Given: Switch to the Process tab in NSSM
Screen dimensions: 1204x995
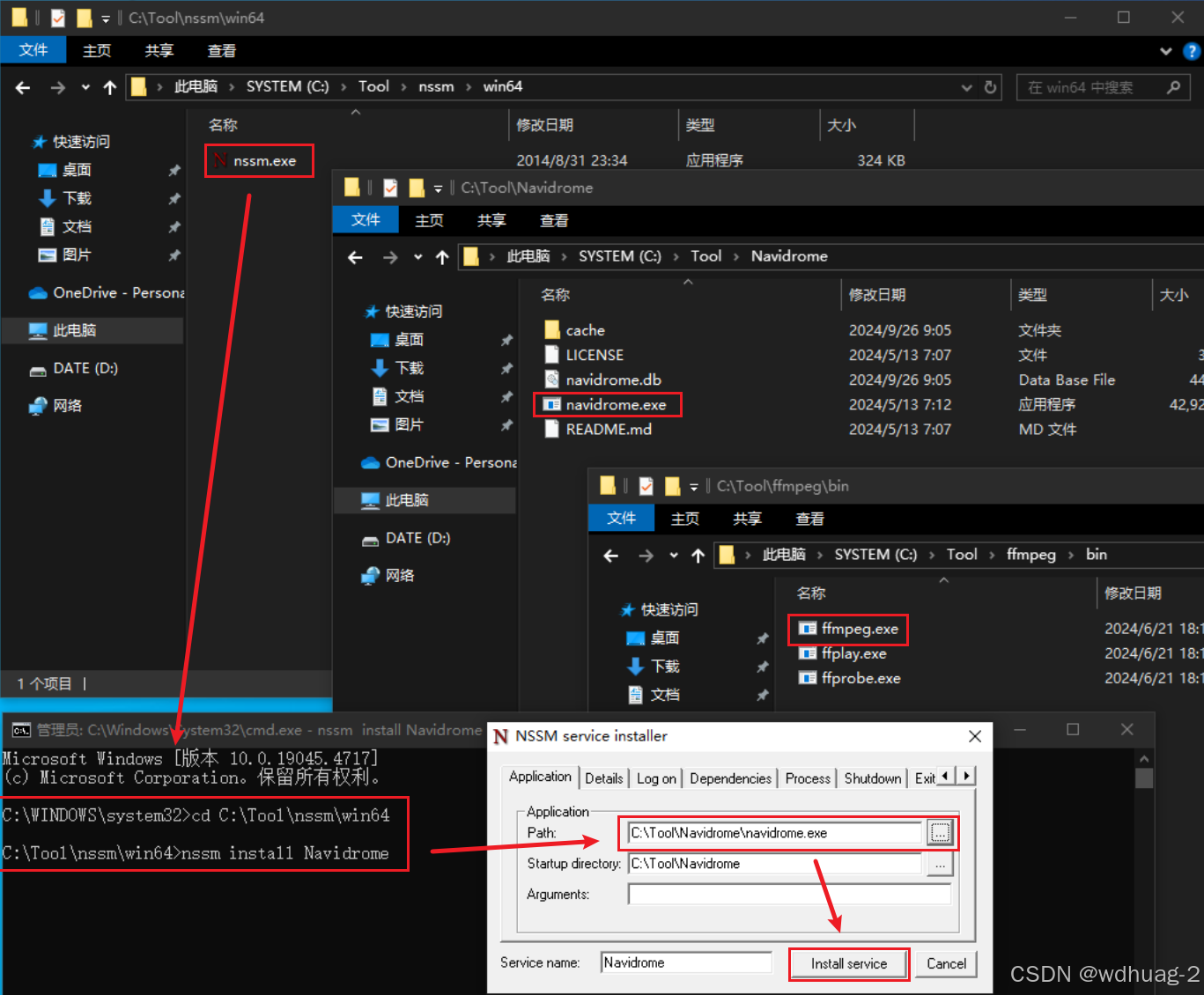Looking at the screenshot, I should tap(808, 778).
